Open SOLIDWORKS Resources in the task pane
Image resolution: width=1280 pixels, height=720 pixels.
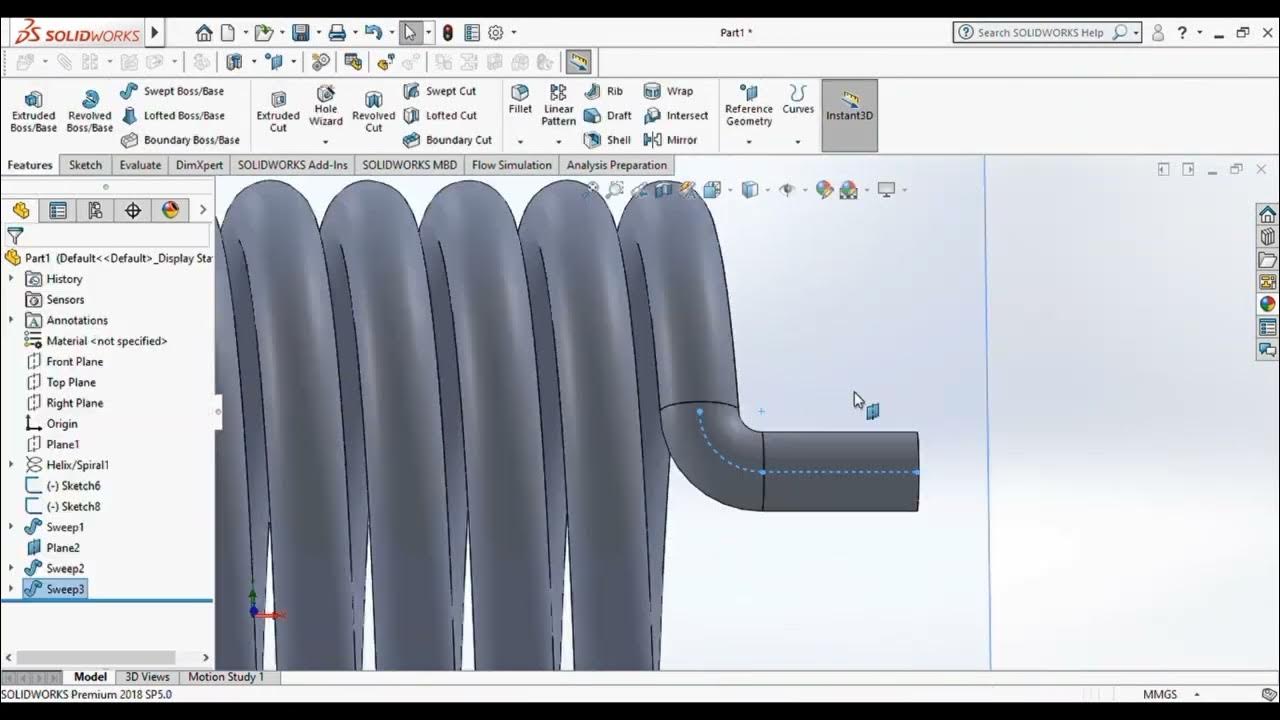(x=1267, y=215)
